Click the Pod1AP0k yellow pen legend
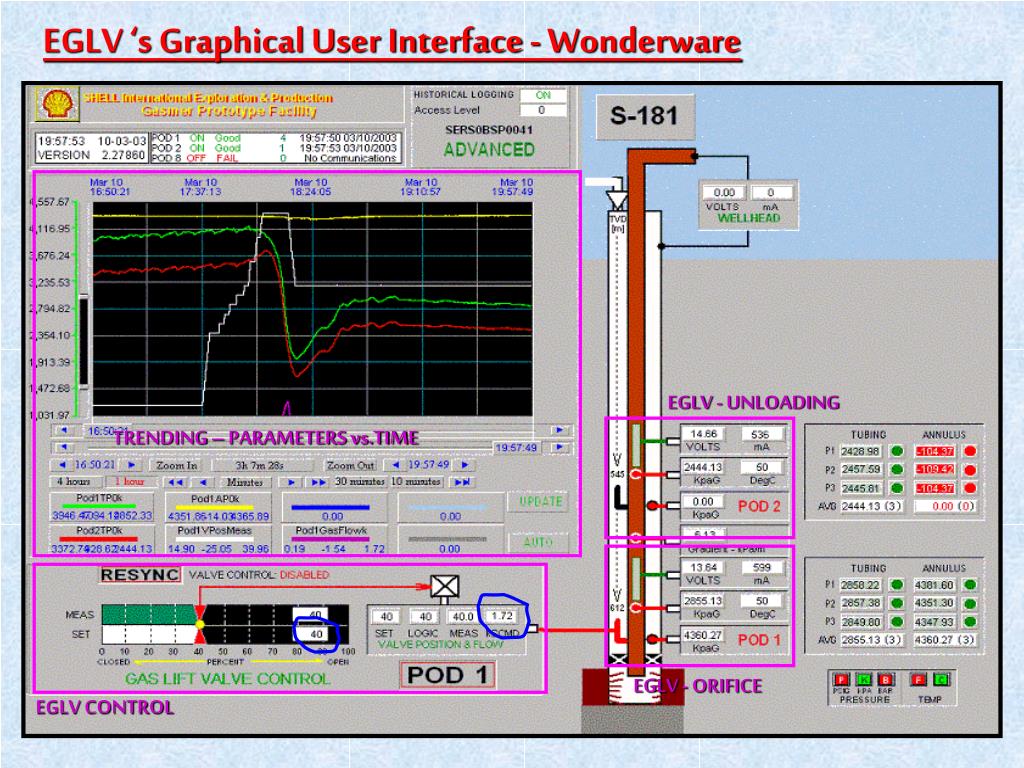The height and width of the screenshot is (768, 1024). pos(217,506)
